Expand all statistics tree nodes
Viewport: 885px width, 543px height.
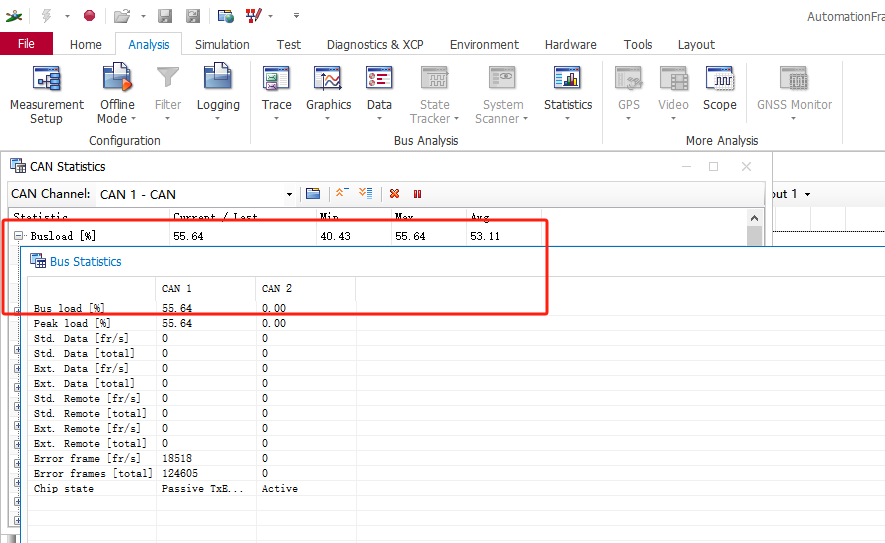(x=366, y=194)
